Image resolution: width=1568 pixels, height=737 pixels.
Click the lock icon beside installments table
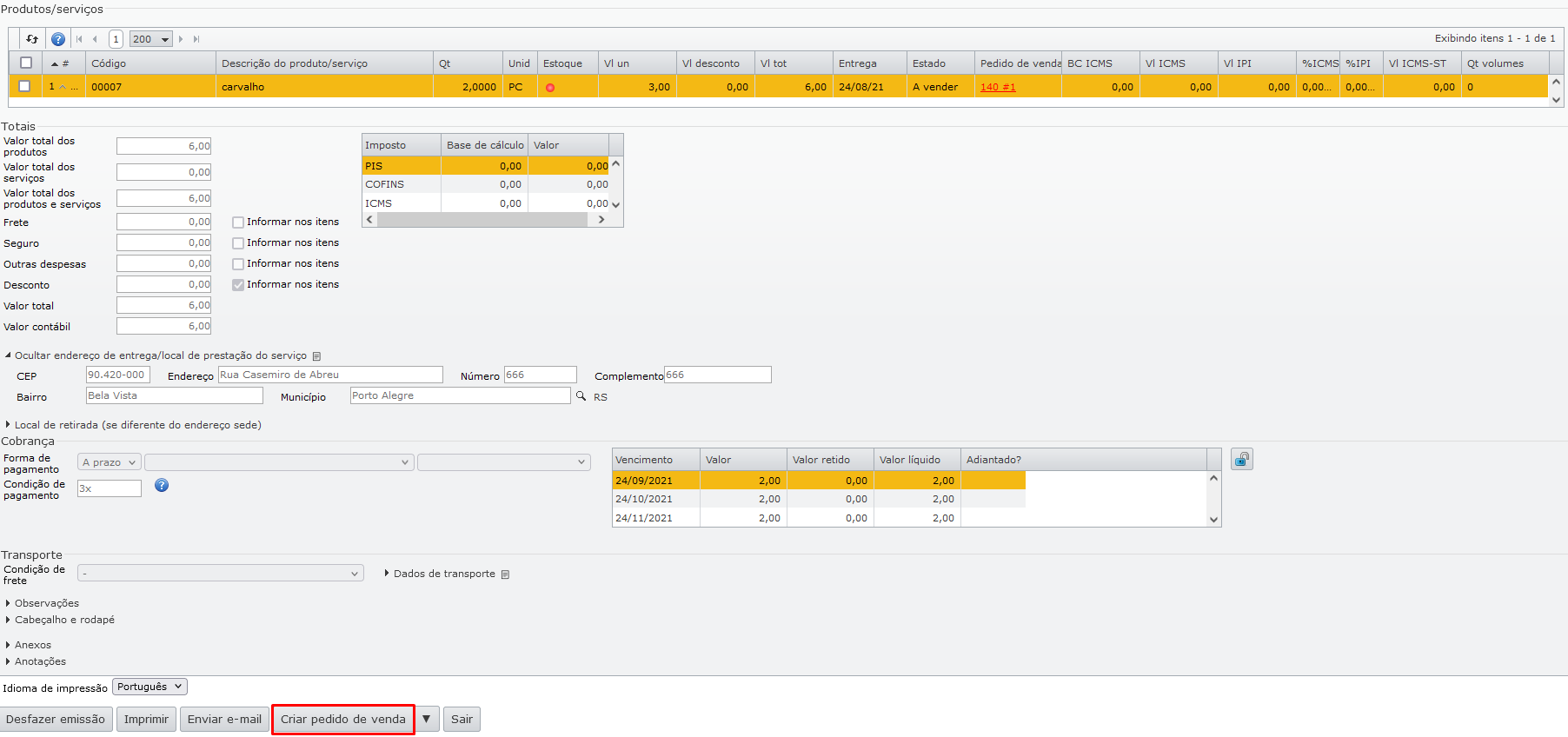click(x=1242, y=460)
